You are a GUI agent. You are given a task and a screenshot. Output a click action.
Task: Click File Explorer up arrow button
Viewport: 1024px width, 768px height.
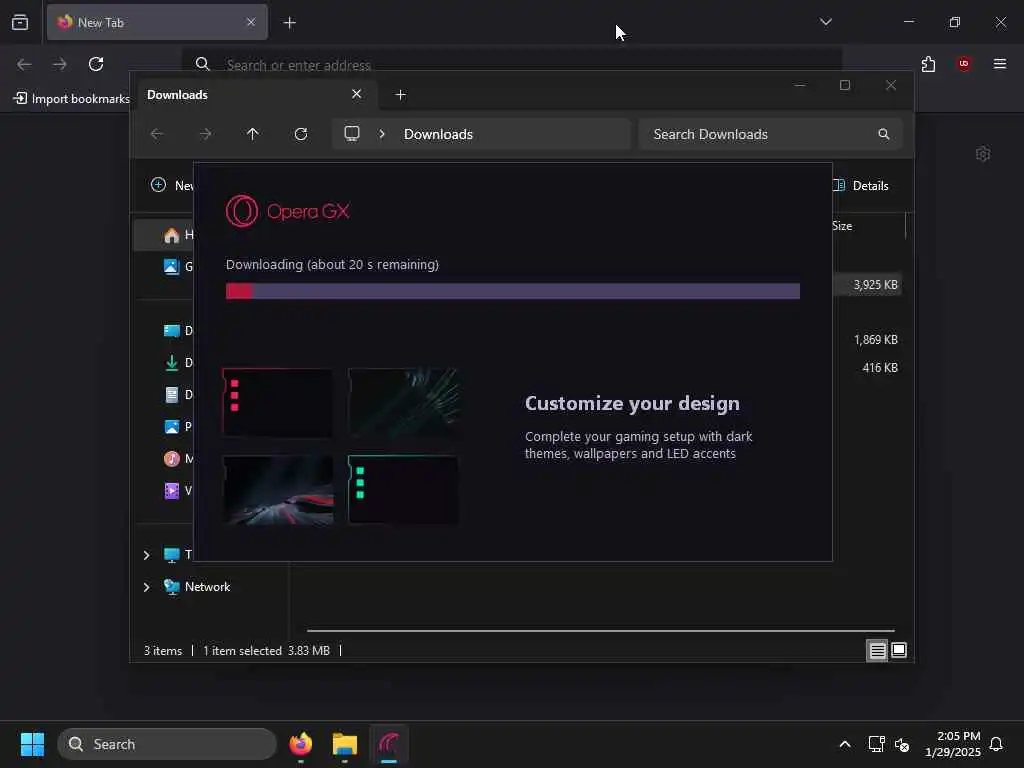(x=253, y=134)
